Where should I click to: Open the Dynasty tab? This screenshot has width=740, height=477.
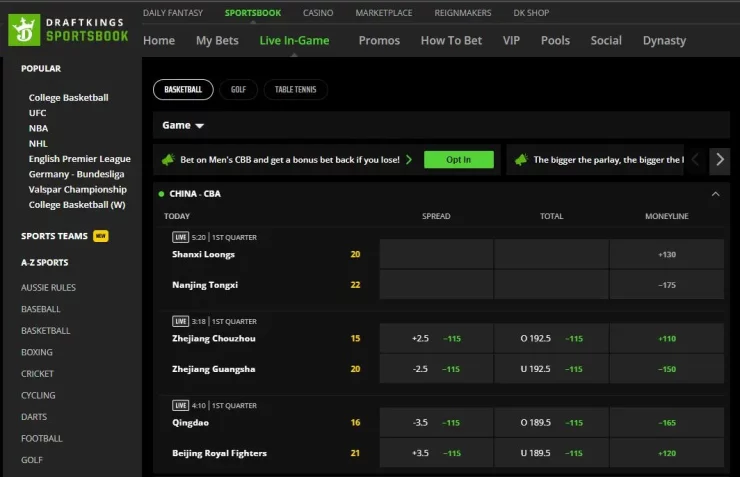664,41
